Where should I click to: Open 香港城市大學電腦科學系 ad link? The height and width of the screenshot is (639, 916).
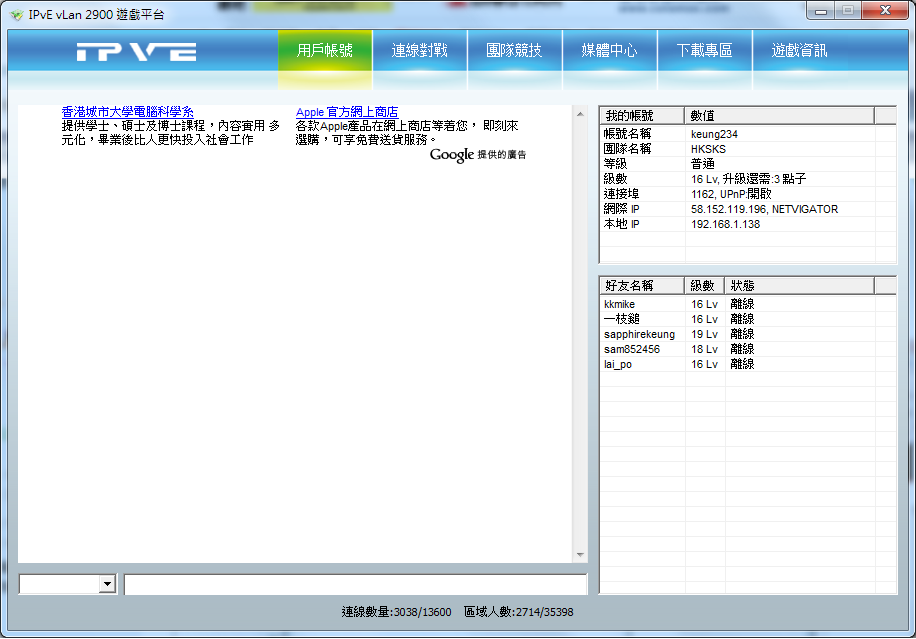coord(127,112)
